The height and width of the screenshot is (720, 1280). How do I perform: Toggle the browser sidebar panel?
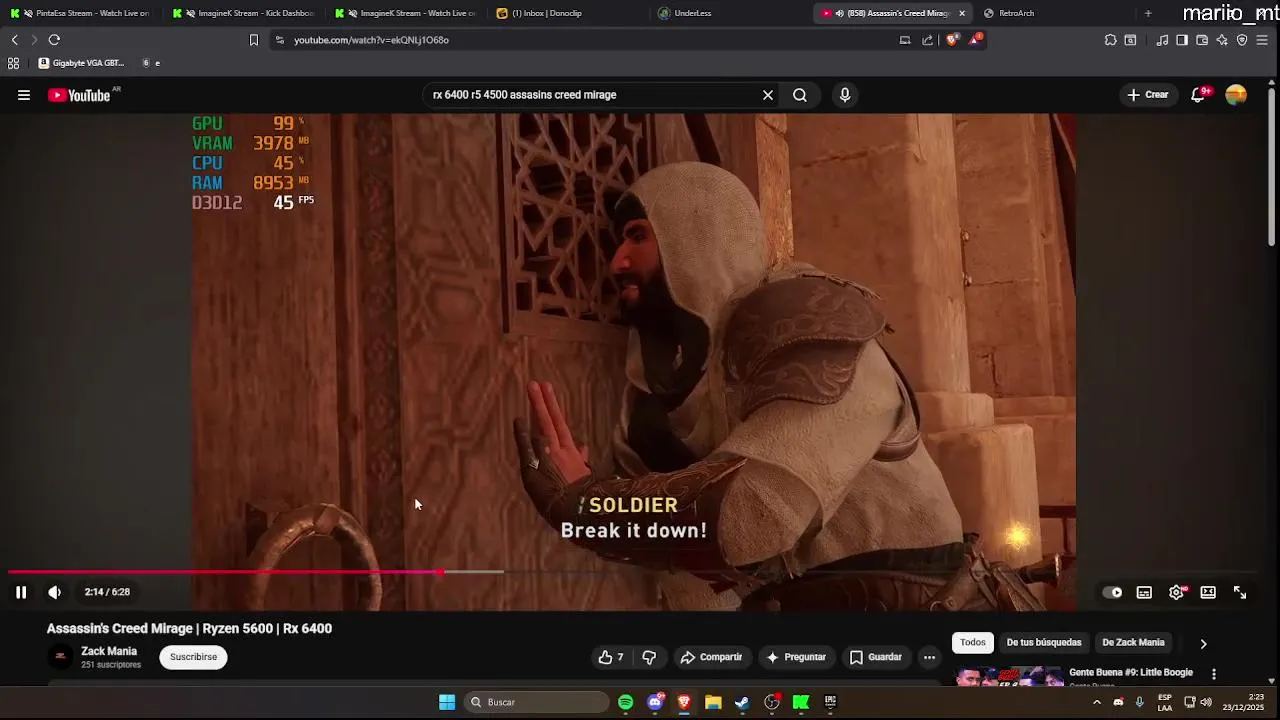tap(1182, 40)
